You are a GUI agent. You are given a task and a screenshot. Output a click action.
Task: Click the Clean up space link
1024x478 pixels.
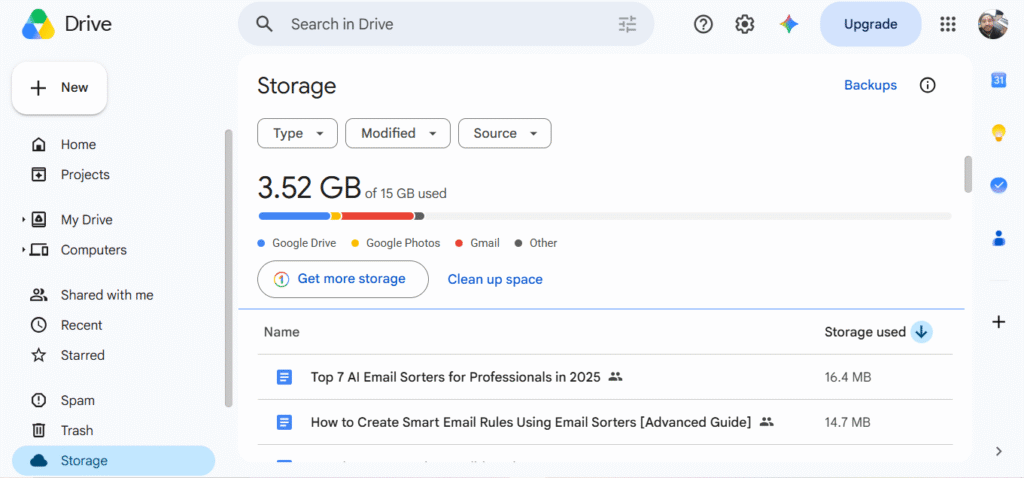pos(495,279)
